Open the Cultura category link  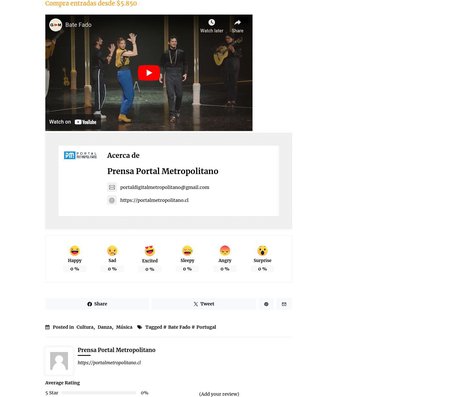point(85,327)
